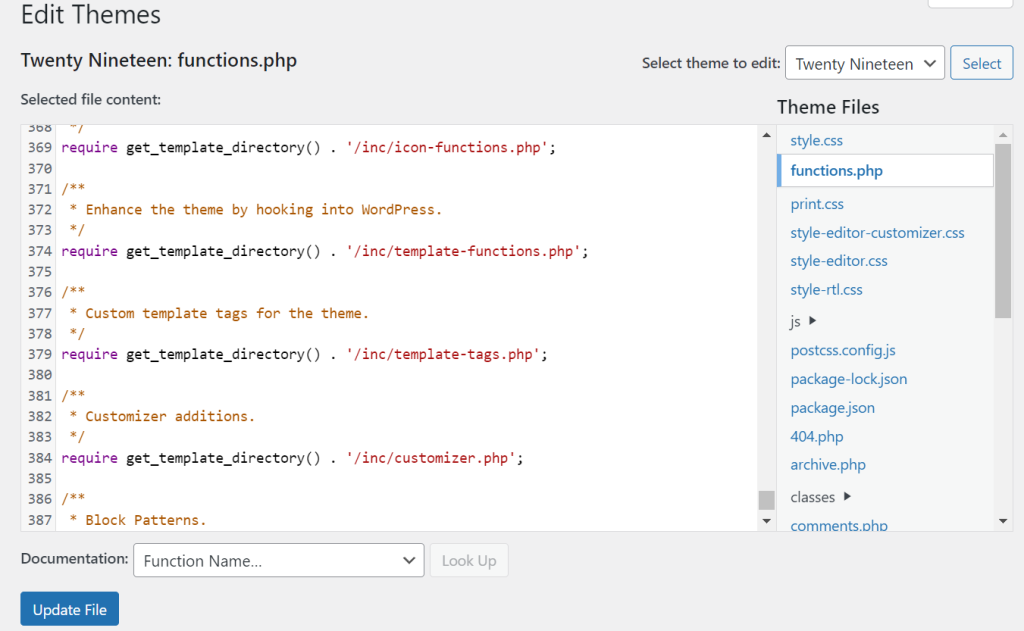Open the print.css stylesheet
Screen dimensions: 1024x631
(x=816, y=203)
